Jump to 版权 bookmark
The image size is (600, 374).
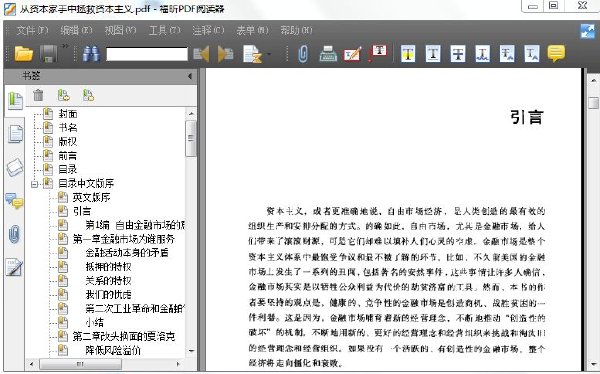68,141
